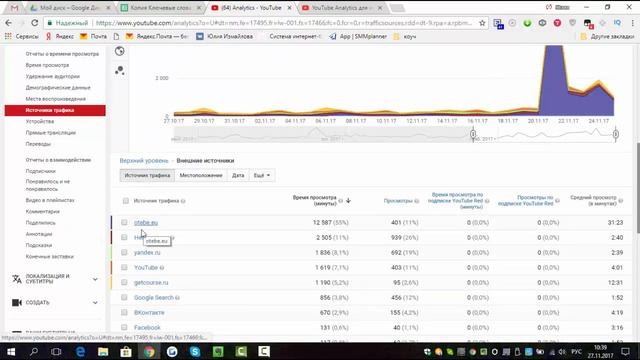This screenshot has height=360, width=640.
Task: Open the Ещё dropdown
Action: (262, 176)
